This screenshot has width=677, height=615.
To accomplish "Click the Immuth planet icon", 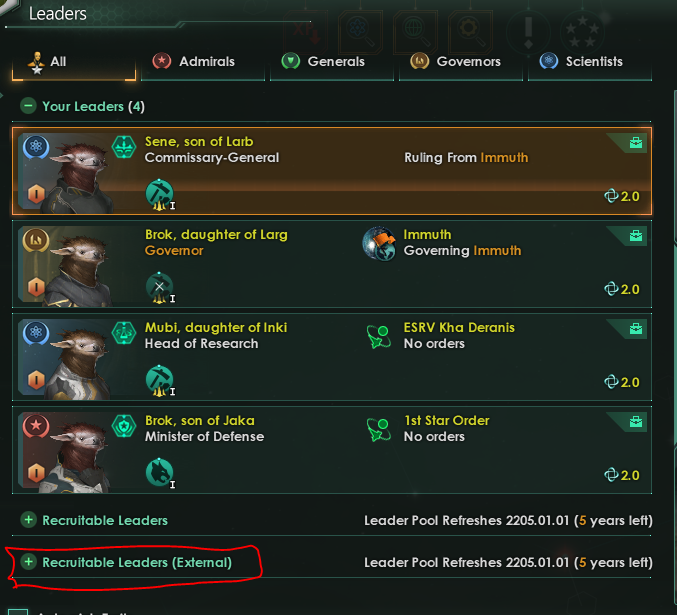I will [x=379, y=242].
